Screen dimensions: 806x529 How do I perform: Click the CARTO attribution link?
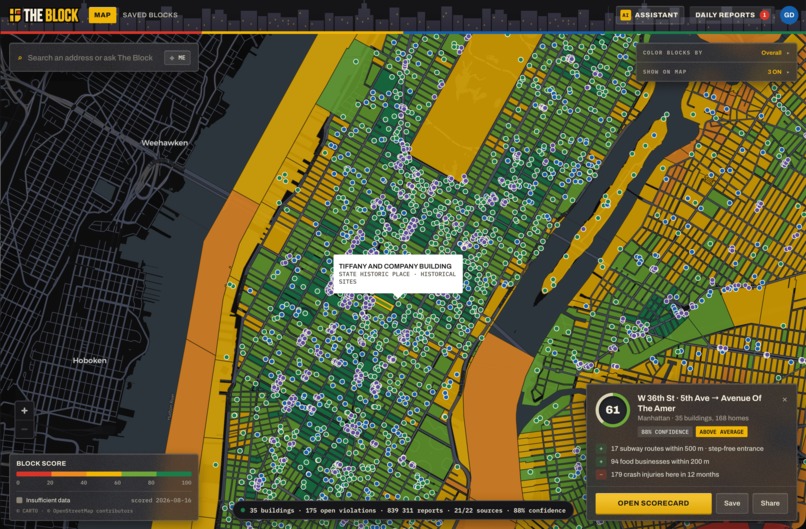pyautogui.click(x=27, y=511)
